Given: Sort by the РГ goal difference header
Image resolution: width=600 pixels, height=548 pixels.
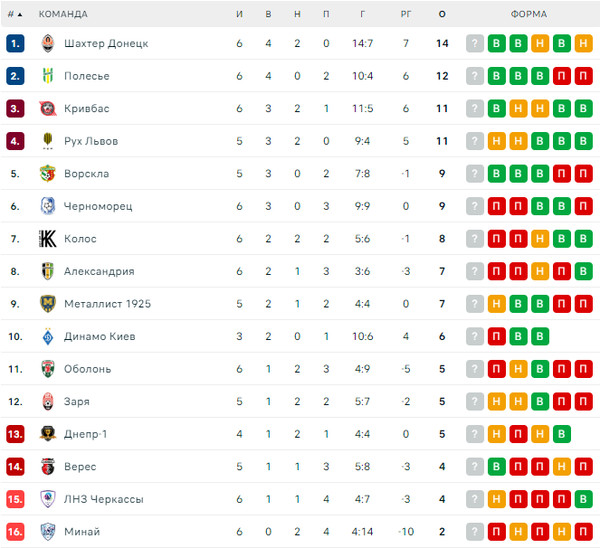Looking at the screenshot, I should (x=406, y=14).
